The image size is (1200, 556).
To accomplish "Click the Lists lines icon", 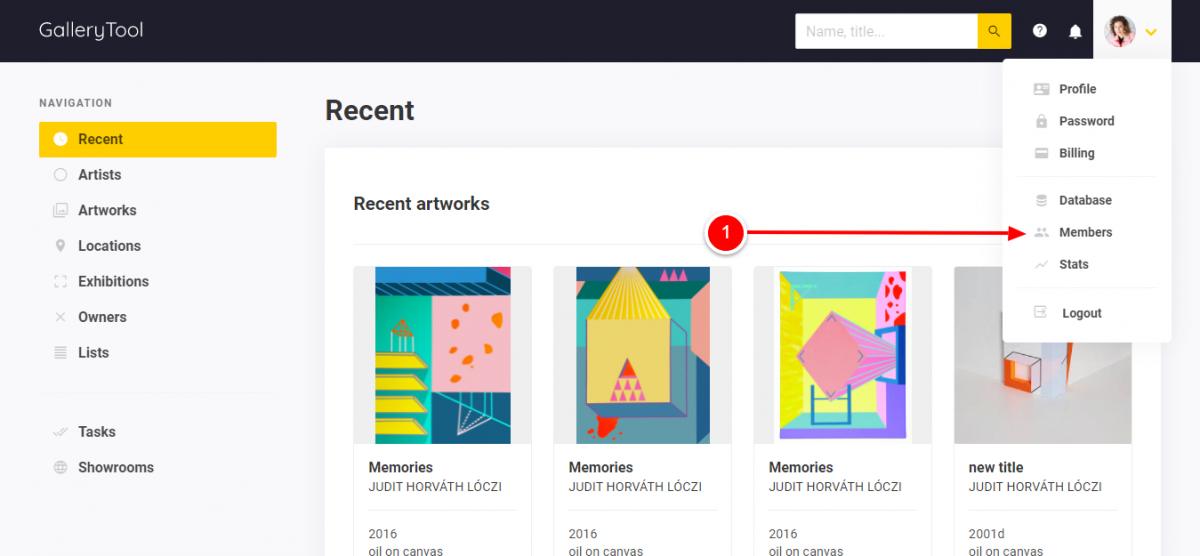I will 60,353.
